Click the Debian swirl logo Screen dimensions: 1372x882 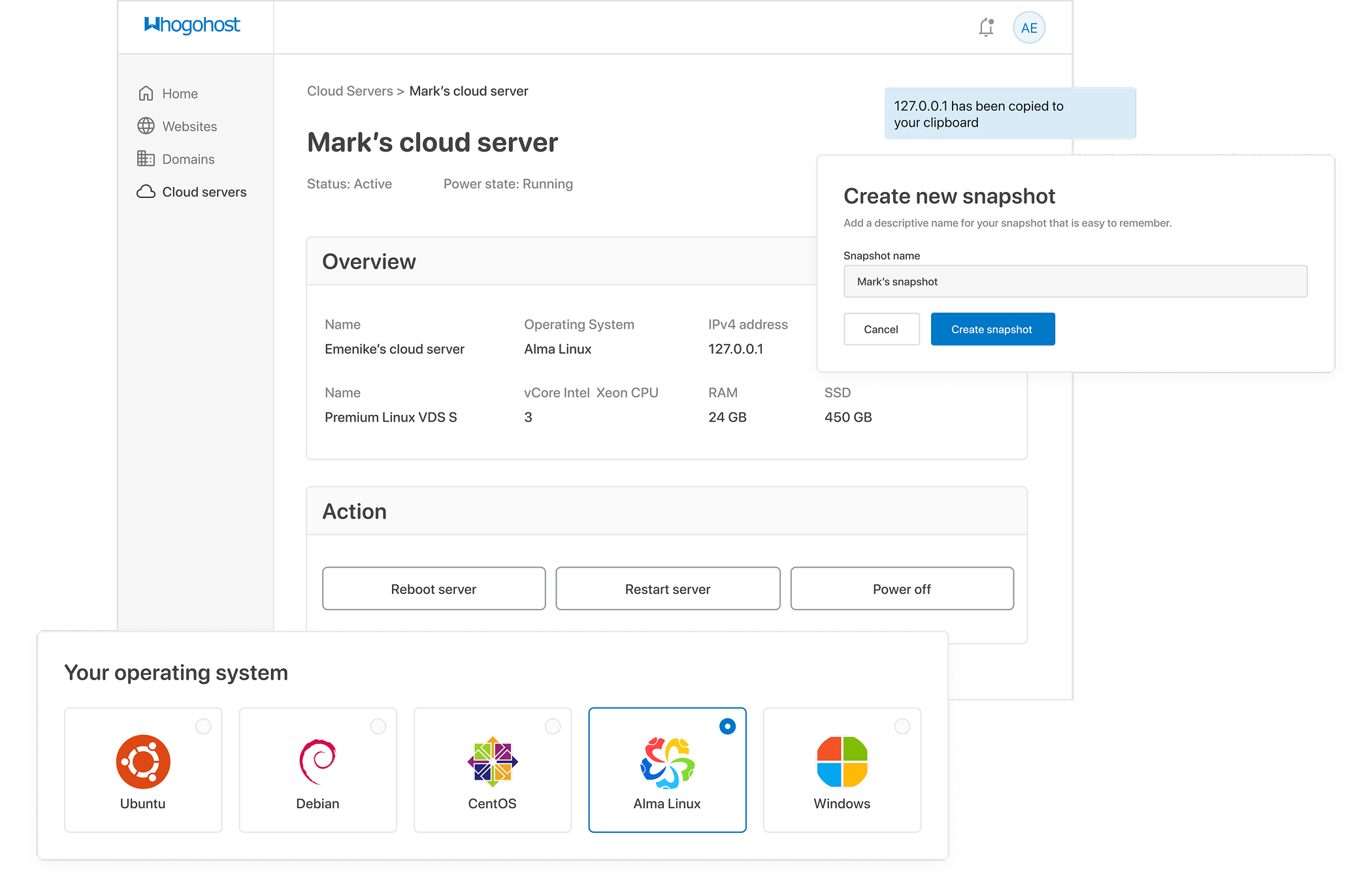[x=318, y=762]
